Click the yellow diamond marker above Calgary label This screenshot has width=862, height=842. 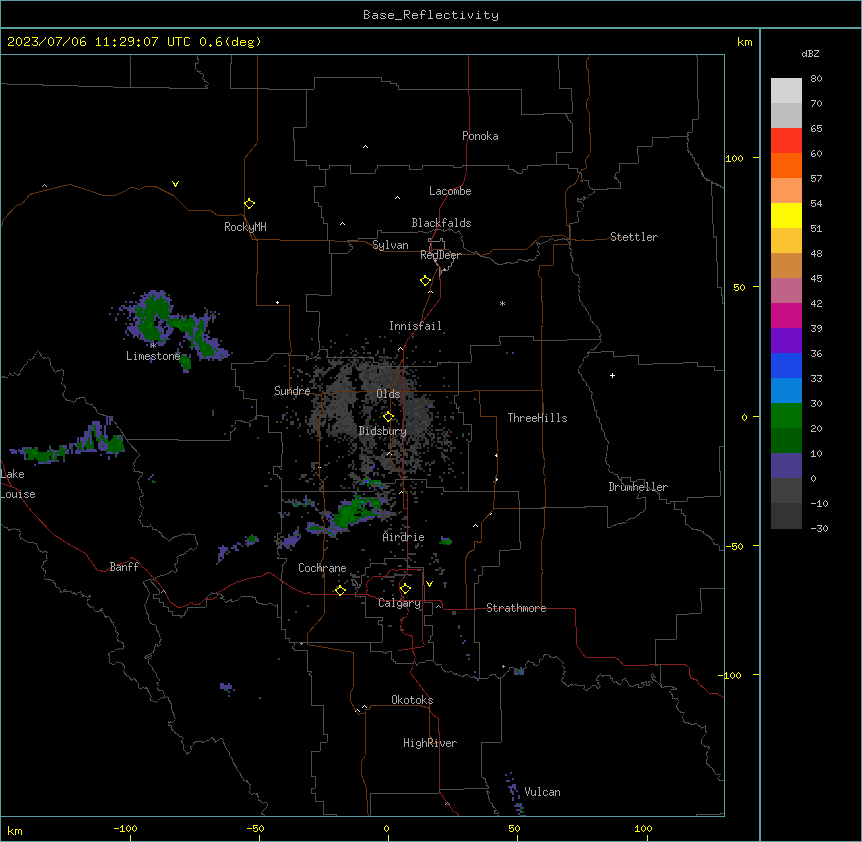point(406,589)
